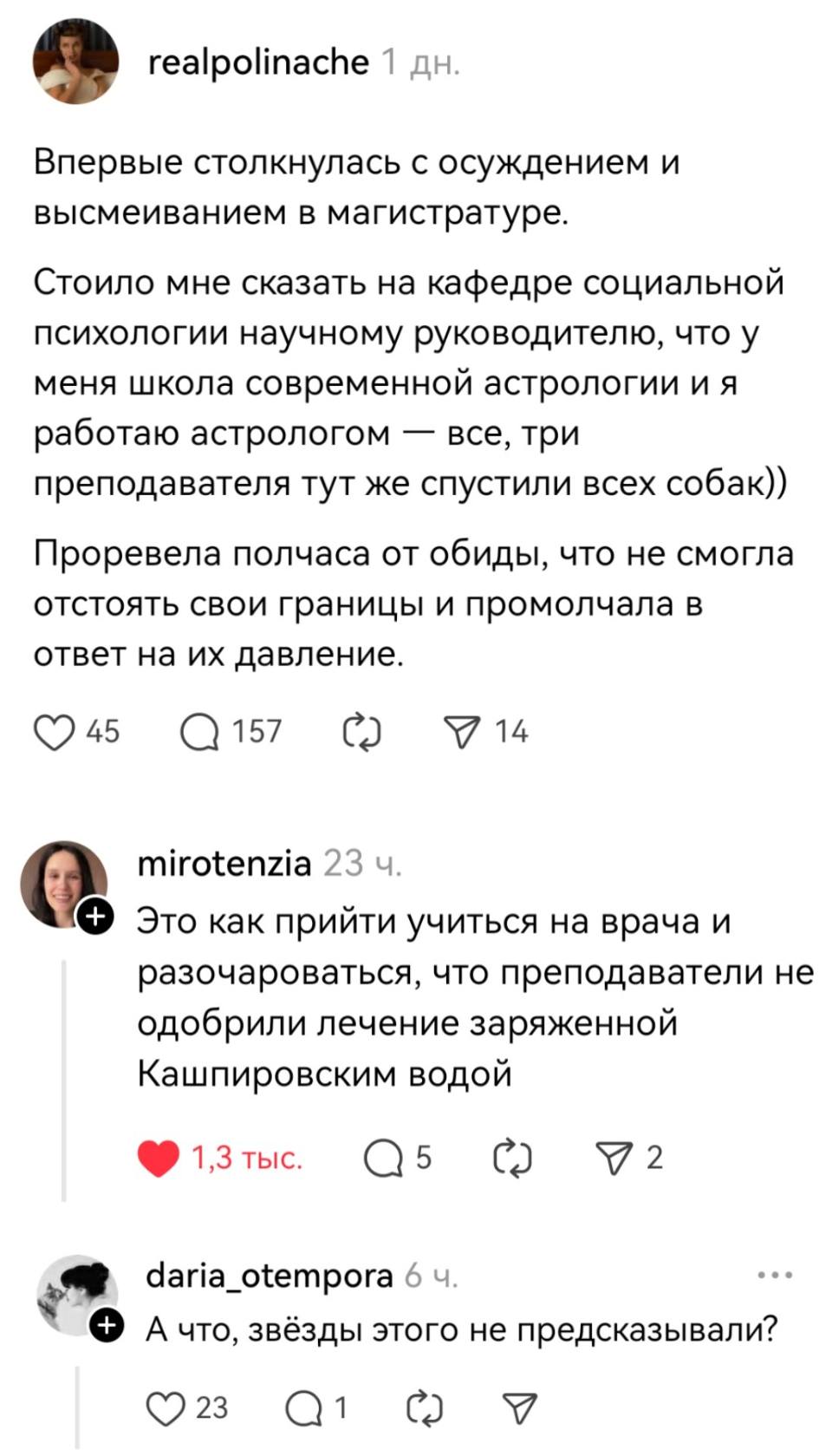Follow daria_otempora via the plus badge
Image resolution: width=832 pixels, height=1456 pixels.
107,1322
